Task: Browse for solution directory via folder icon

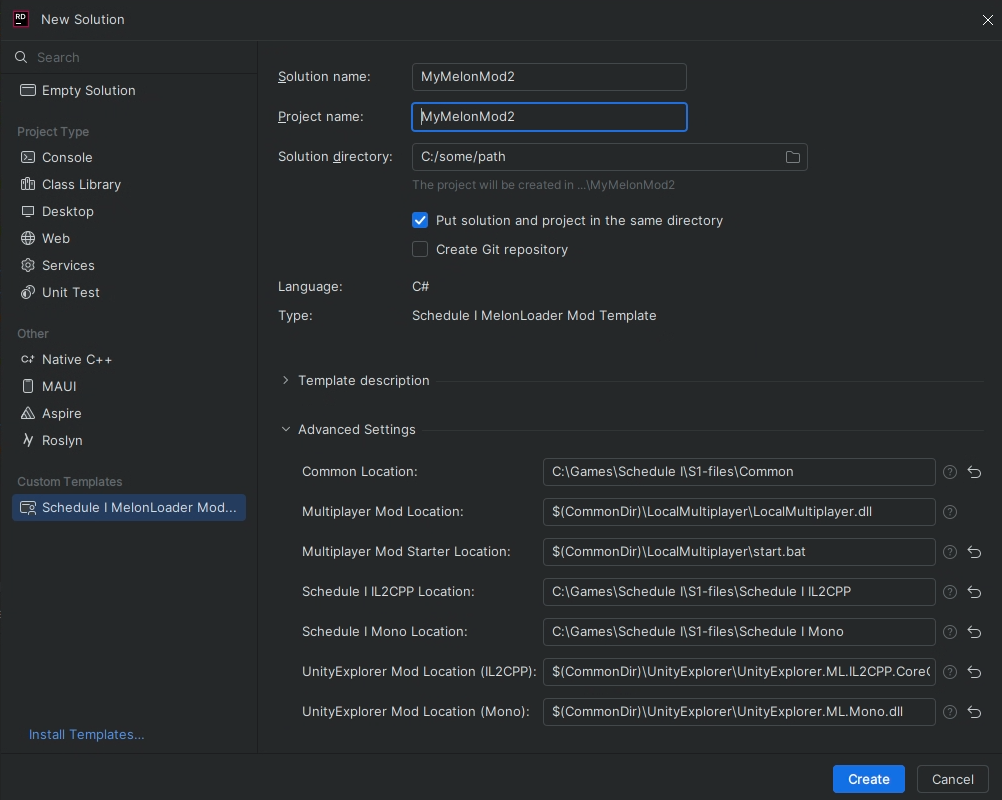Action: (x=792, y=157)
